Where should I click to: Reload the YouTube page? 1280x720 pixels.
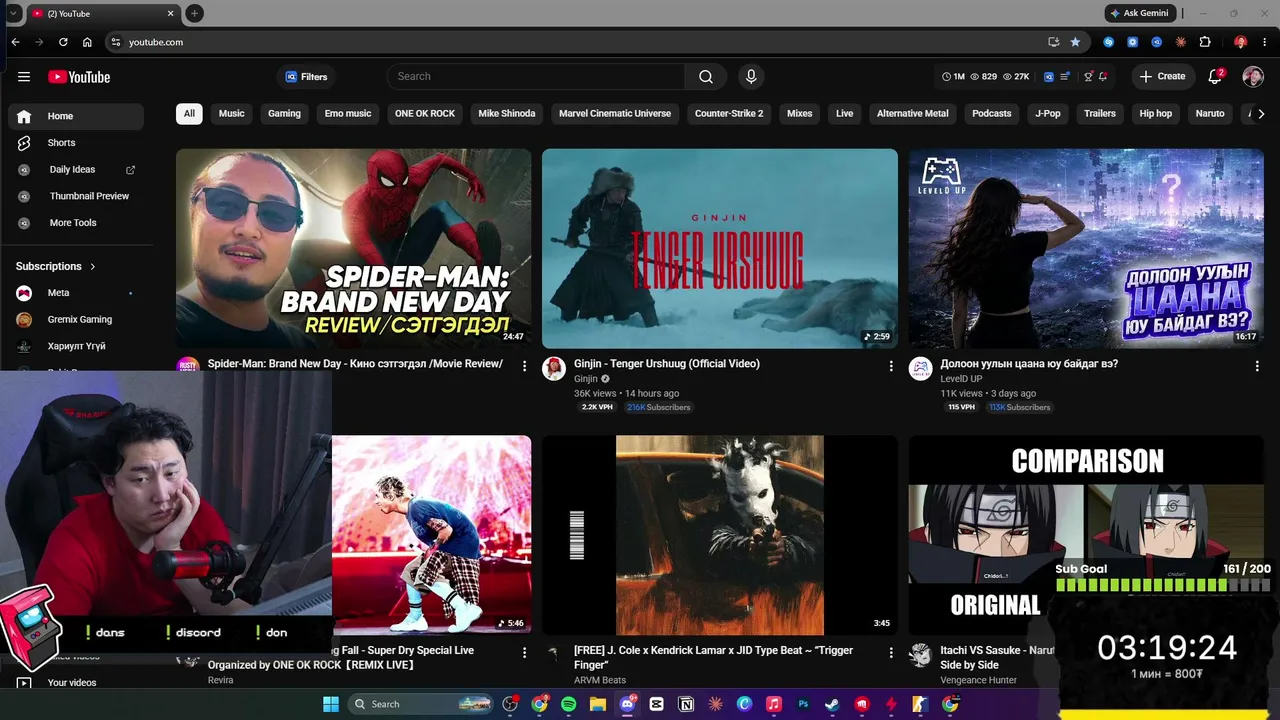tap(63, 42)
